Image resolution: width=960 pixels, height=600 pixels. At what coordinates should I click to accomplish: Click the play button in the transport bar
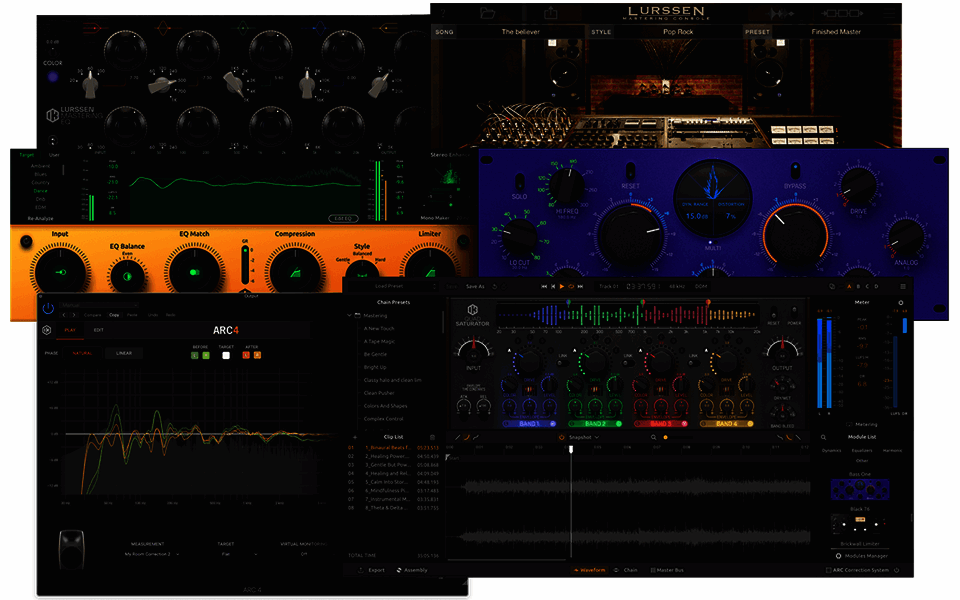coord(562,287)
